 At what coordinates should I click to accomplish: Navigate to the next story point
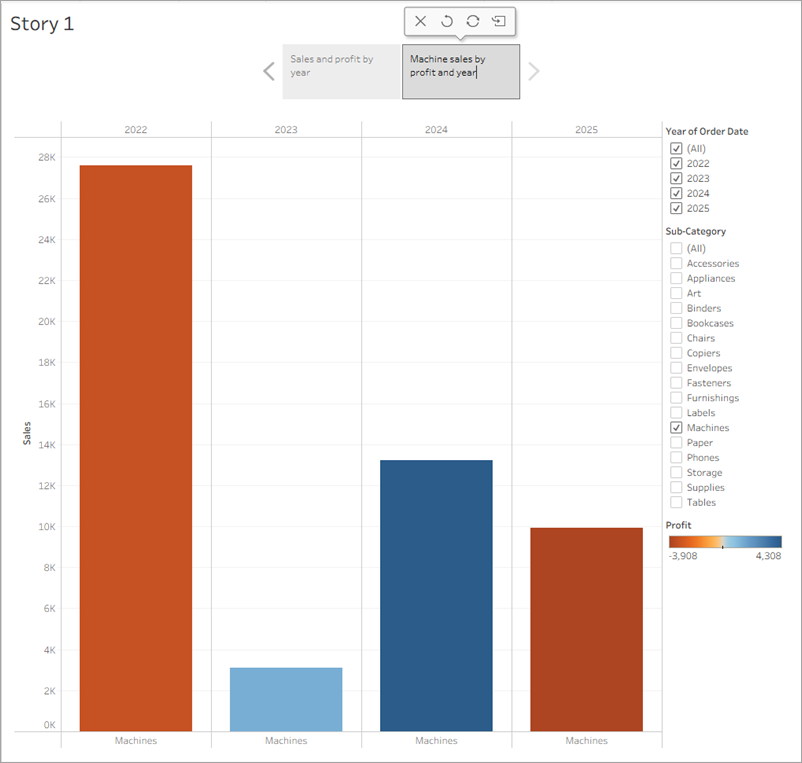click(x=533, y=70)
